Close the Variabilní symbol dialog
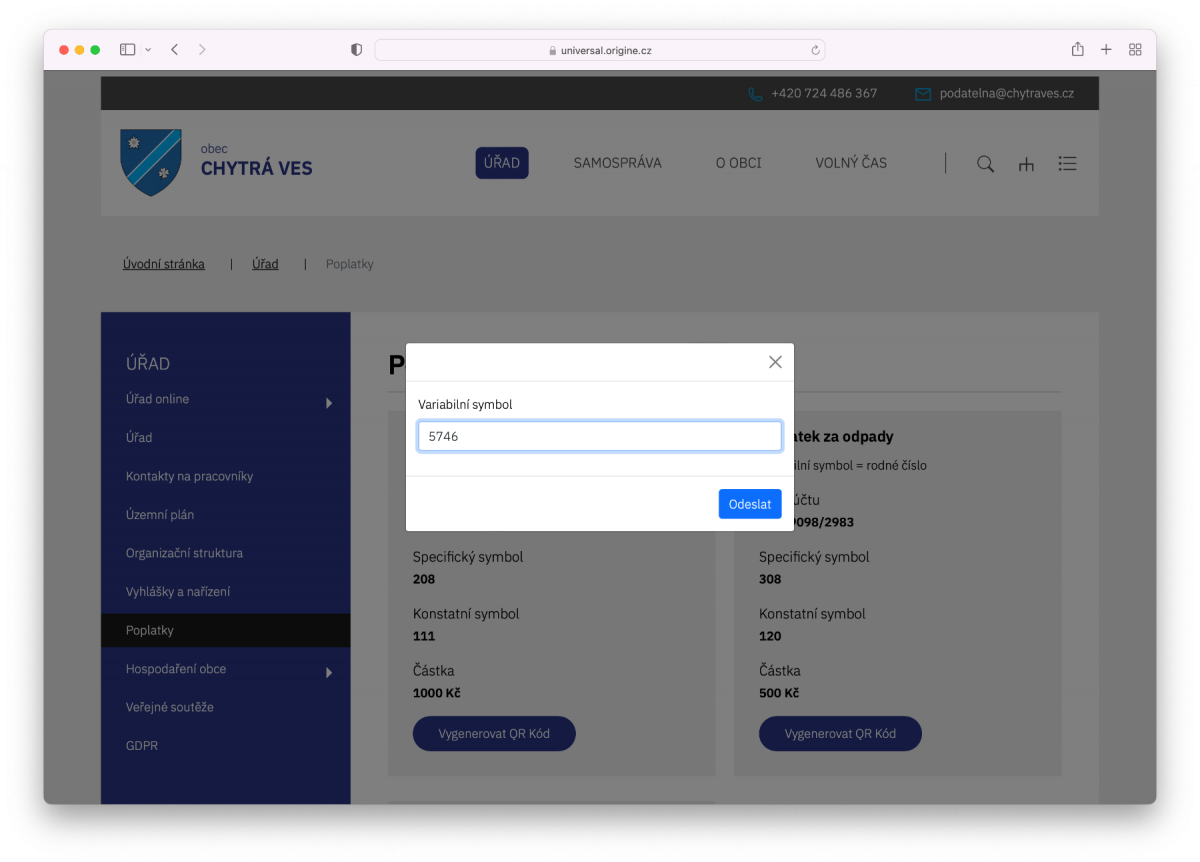 pyautogui.click(x=775, y=362)
